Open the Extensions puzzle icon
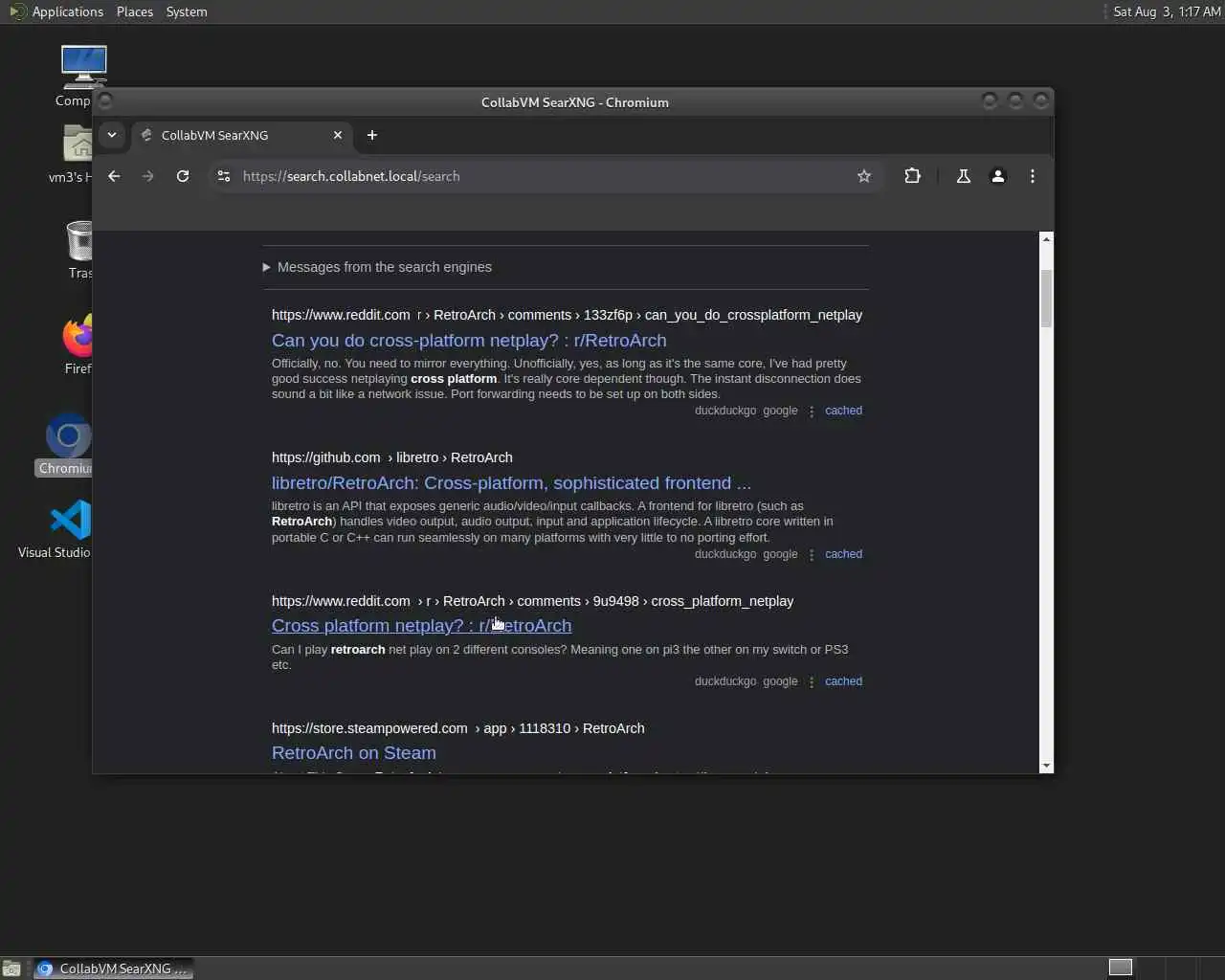1225x980 pixels. [912, 176]
